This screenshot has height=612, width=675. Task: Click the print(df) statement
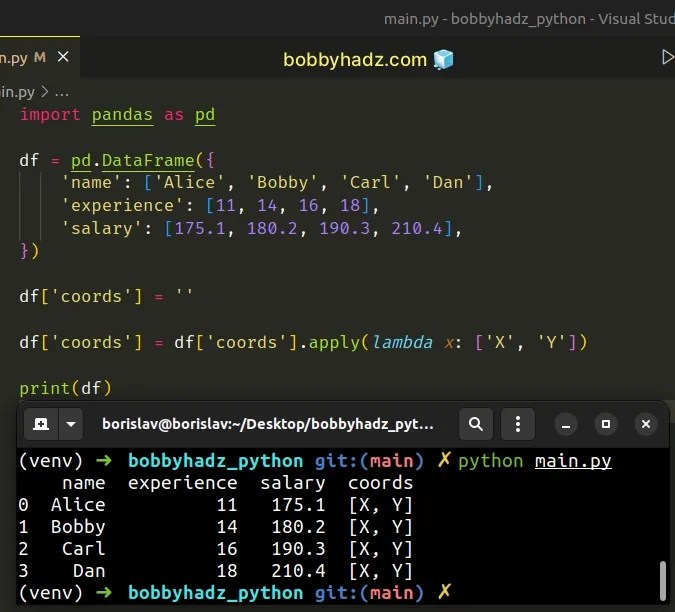pos(65,388)
